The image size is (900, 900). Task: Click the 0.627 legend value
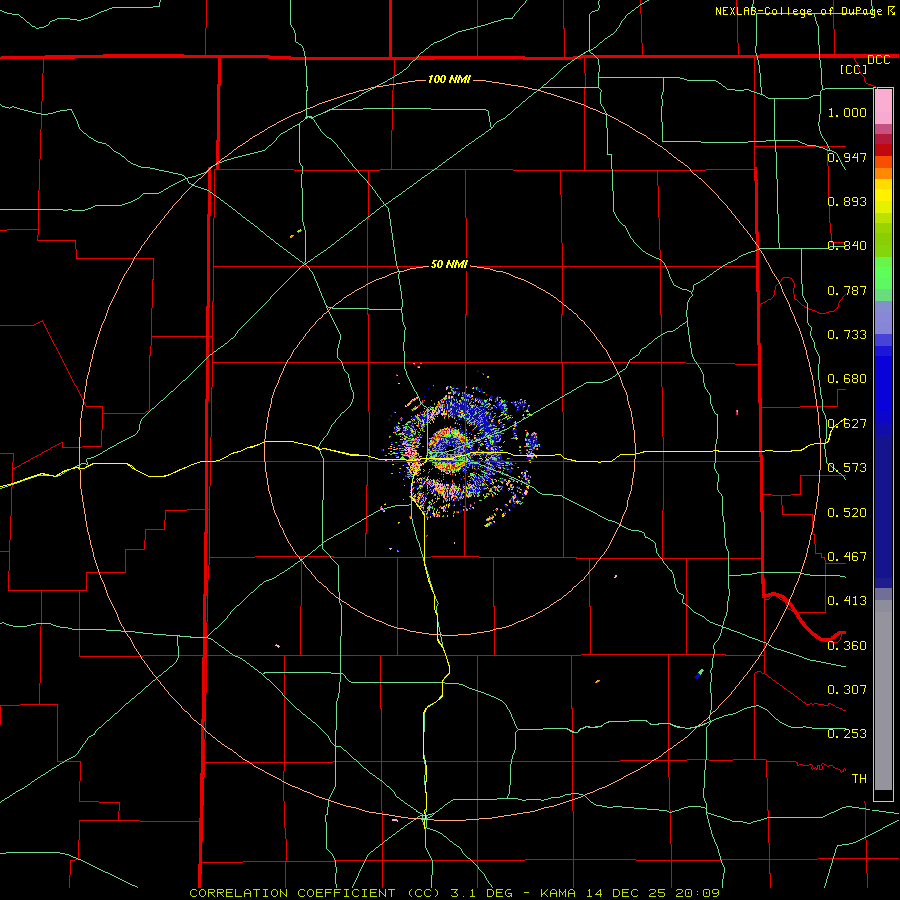pyautogui.click(x=847, y=424)
